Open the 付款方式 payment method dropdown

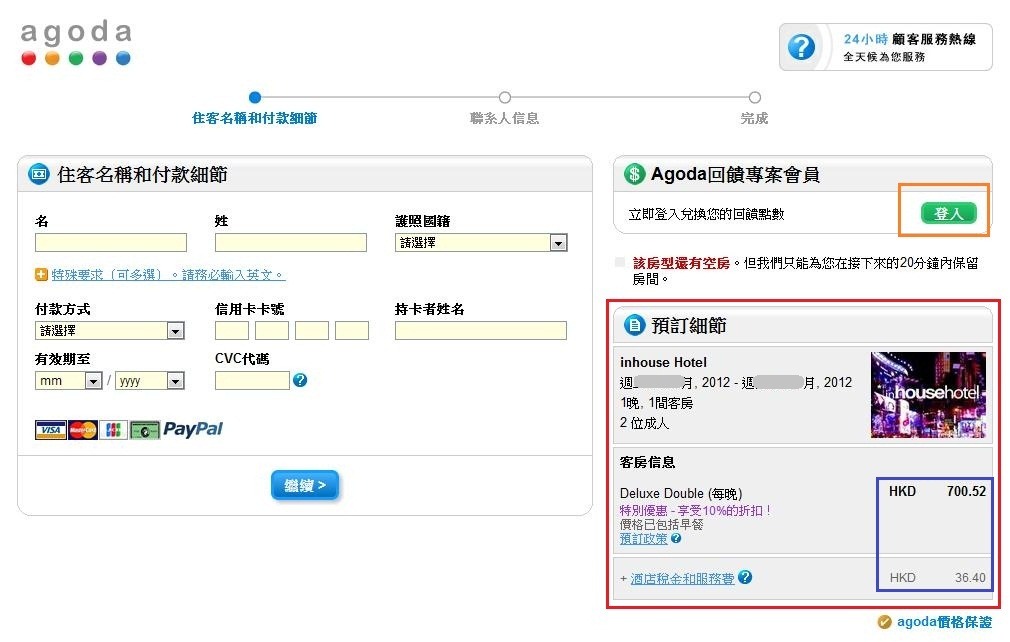[110, 330]
